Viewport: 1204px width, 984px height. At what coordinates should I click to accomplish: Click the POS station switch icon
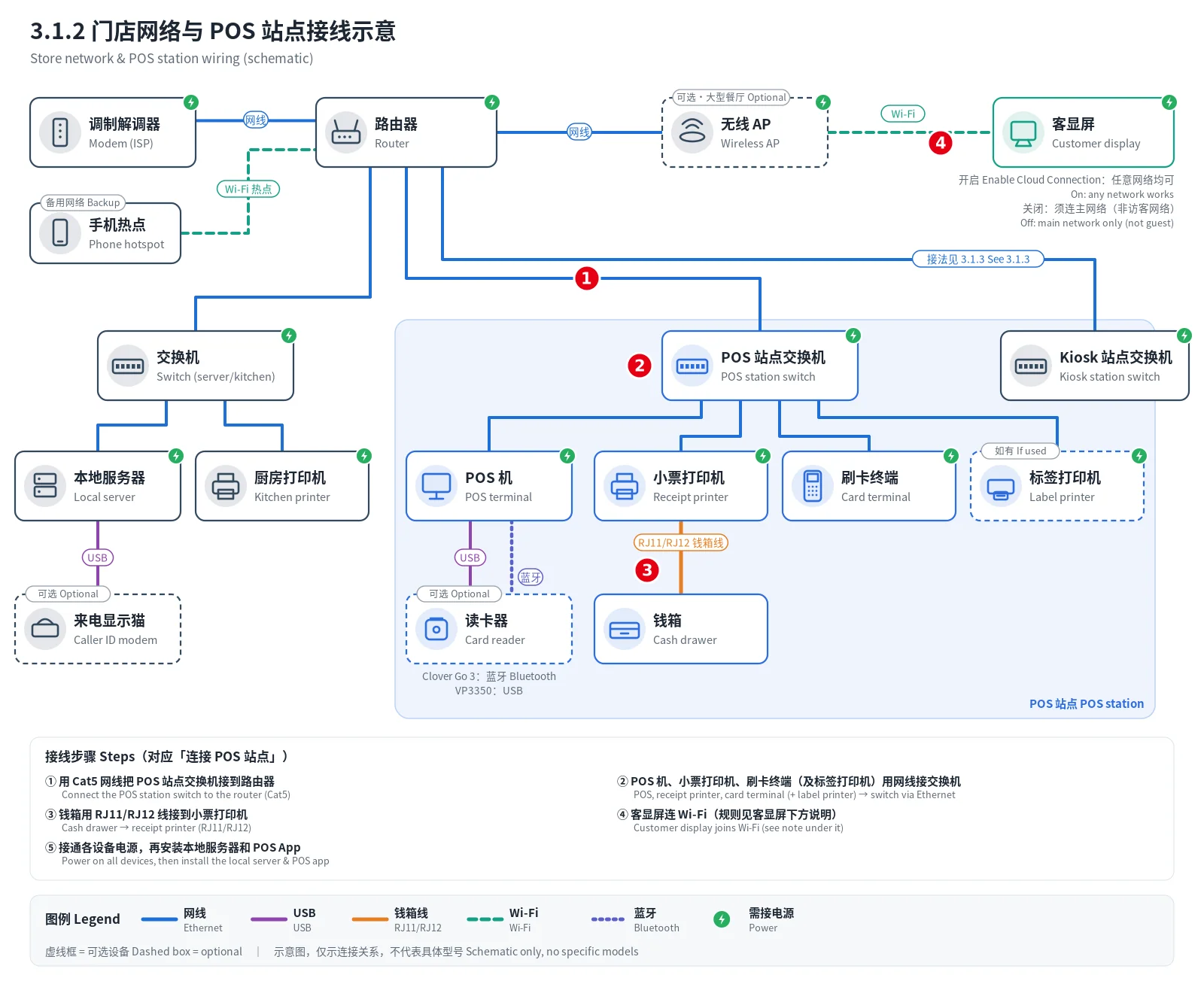(x=692, y=366)
